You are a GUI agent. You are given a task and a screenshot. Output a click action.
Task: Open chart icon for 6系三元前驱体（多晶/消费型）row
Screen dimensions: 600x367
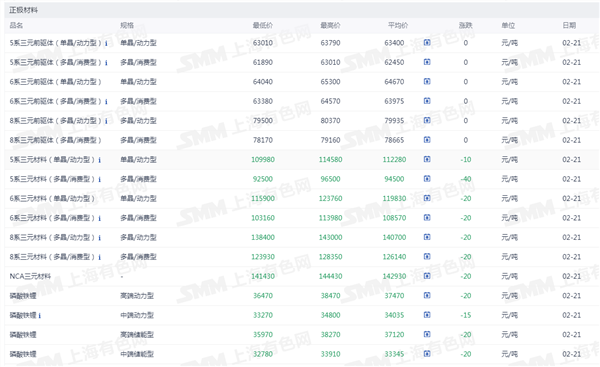(427, 101)
